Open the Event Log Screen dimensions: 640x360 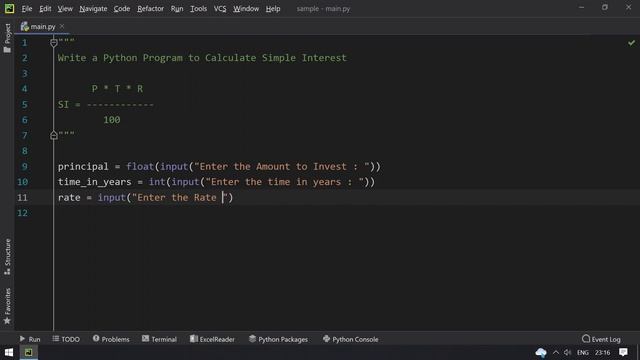(601, 339)
